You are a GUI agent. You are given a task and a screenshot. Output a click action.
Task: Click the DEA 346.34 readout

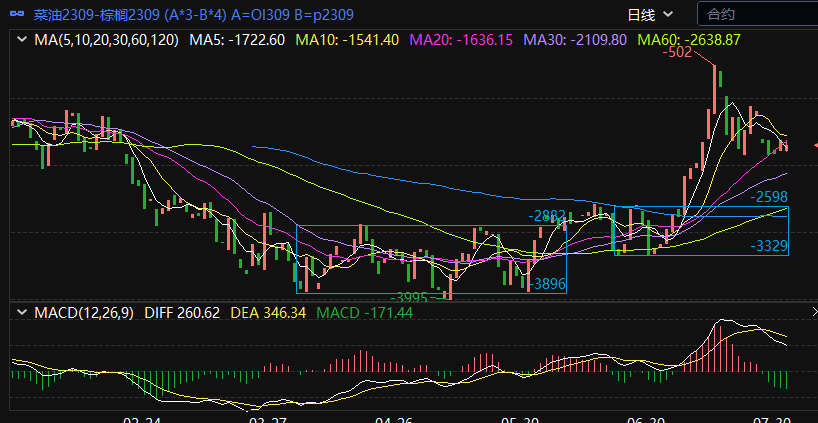269,313
